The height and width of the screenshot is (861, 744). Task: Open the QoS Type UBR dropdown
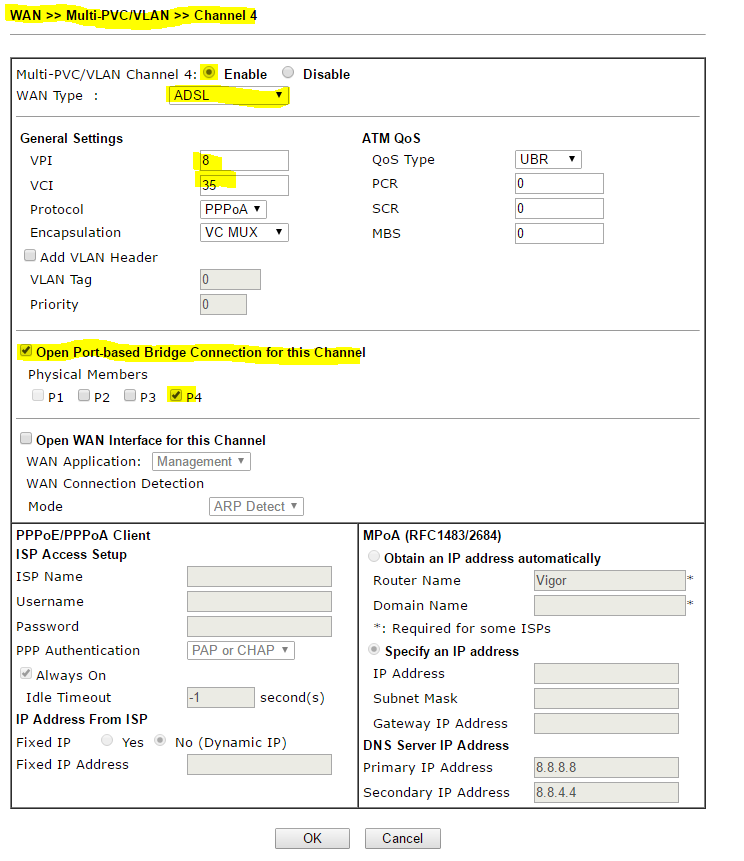tap(548, 159)
